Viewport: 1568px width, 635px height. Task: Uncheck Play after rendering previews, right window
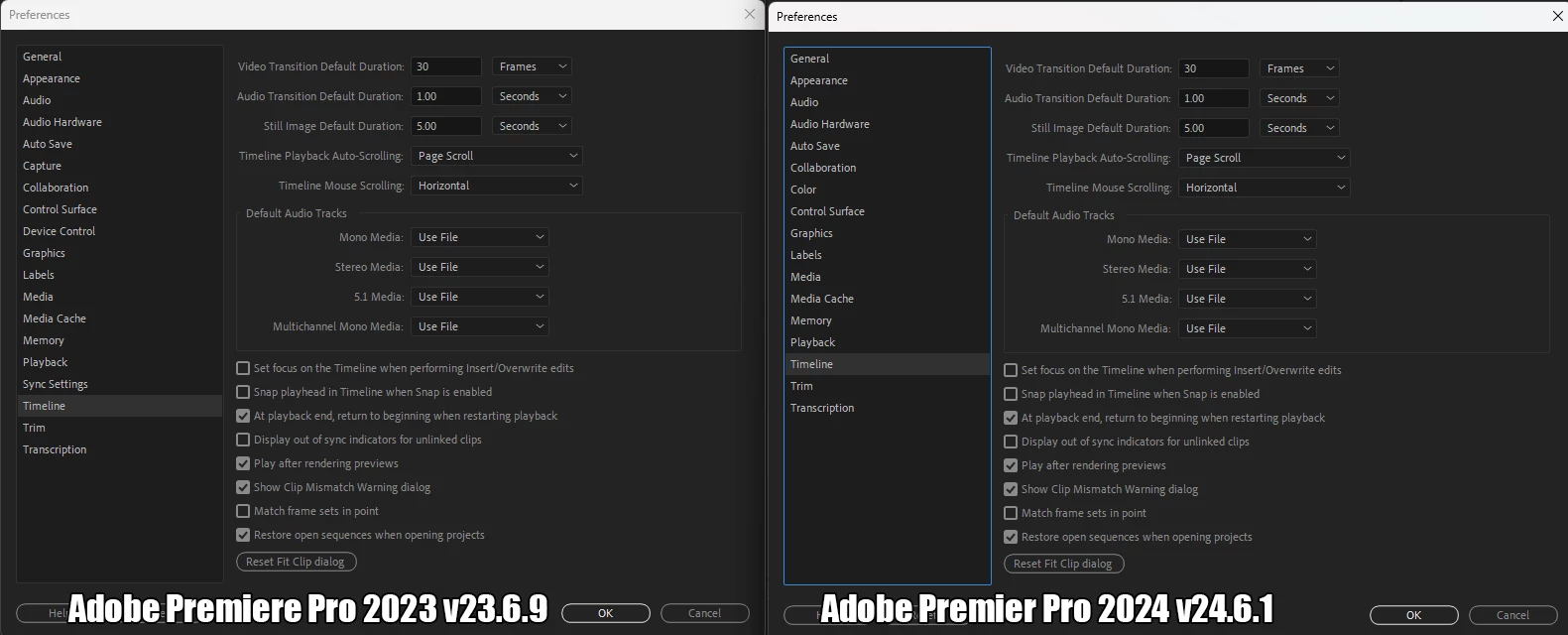click(1011, 465)
